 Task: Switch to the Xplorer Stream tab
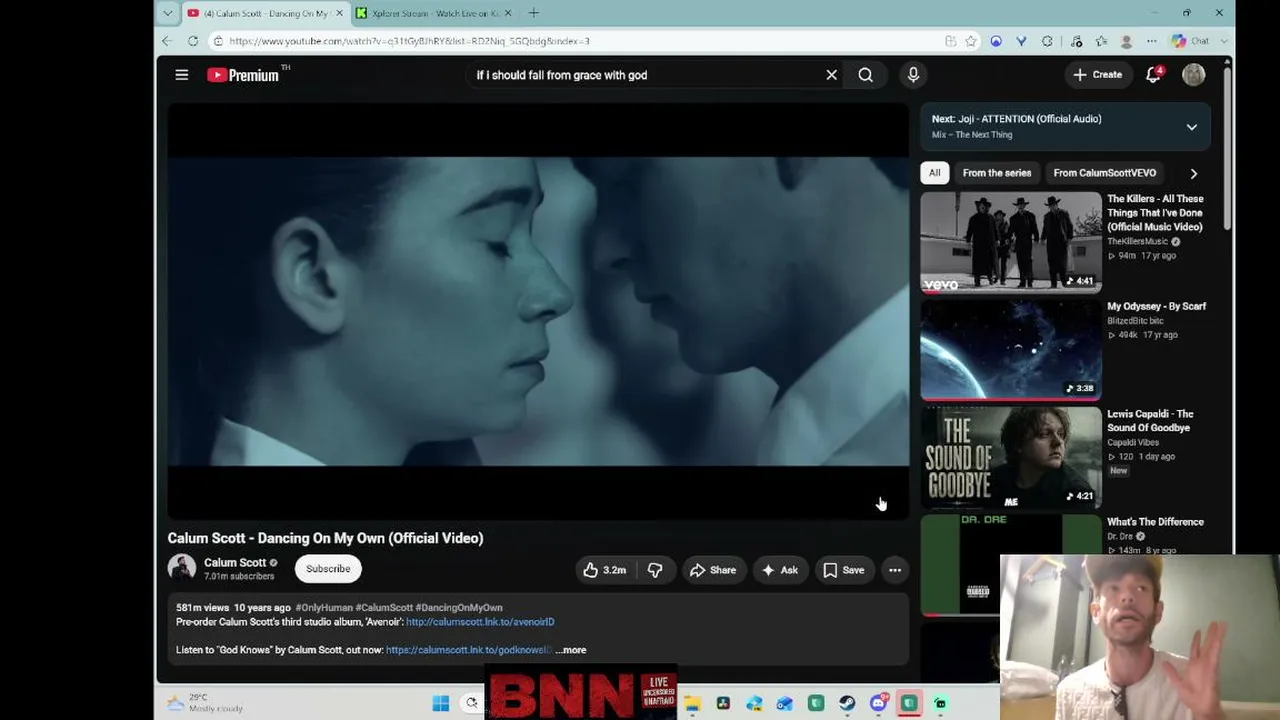(x=433, y=13)
